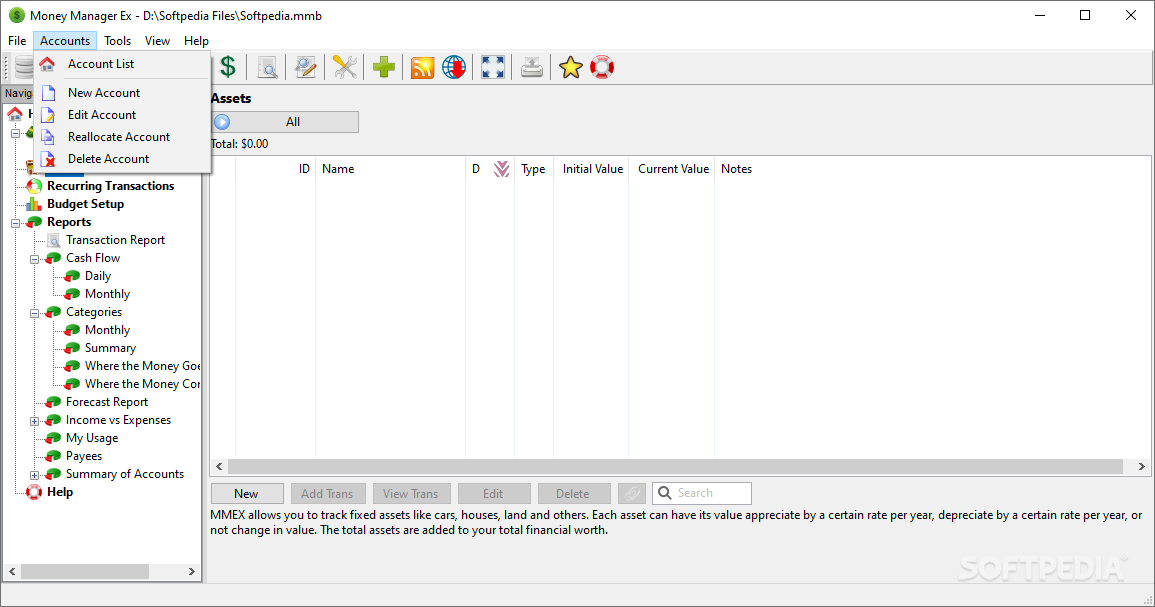Choose Reallocate Account menu entry
This screenshot has width=1155, height=607.
coord(122,137)
